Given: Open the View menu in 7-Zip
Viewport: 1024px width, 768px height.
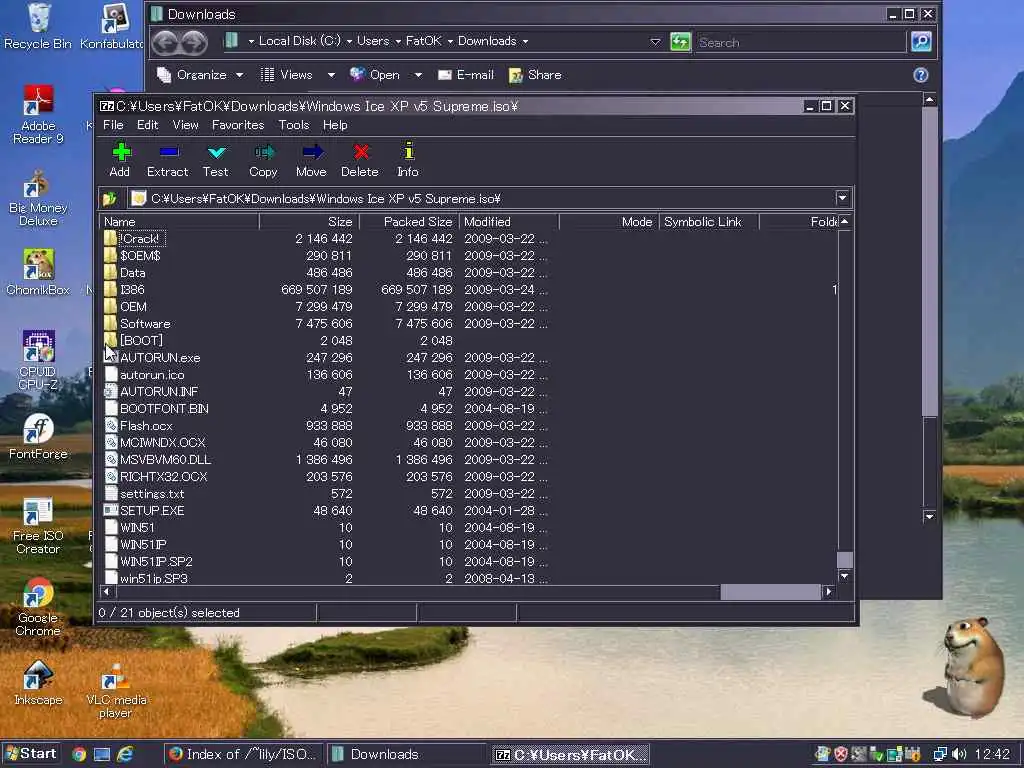Looking at the screenshot, I should pos(185,125).
